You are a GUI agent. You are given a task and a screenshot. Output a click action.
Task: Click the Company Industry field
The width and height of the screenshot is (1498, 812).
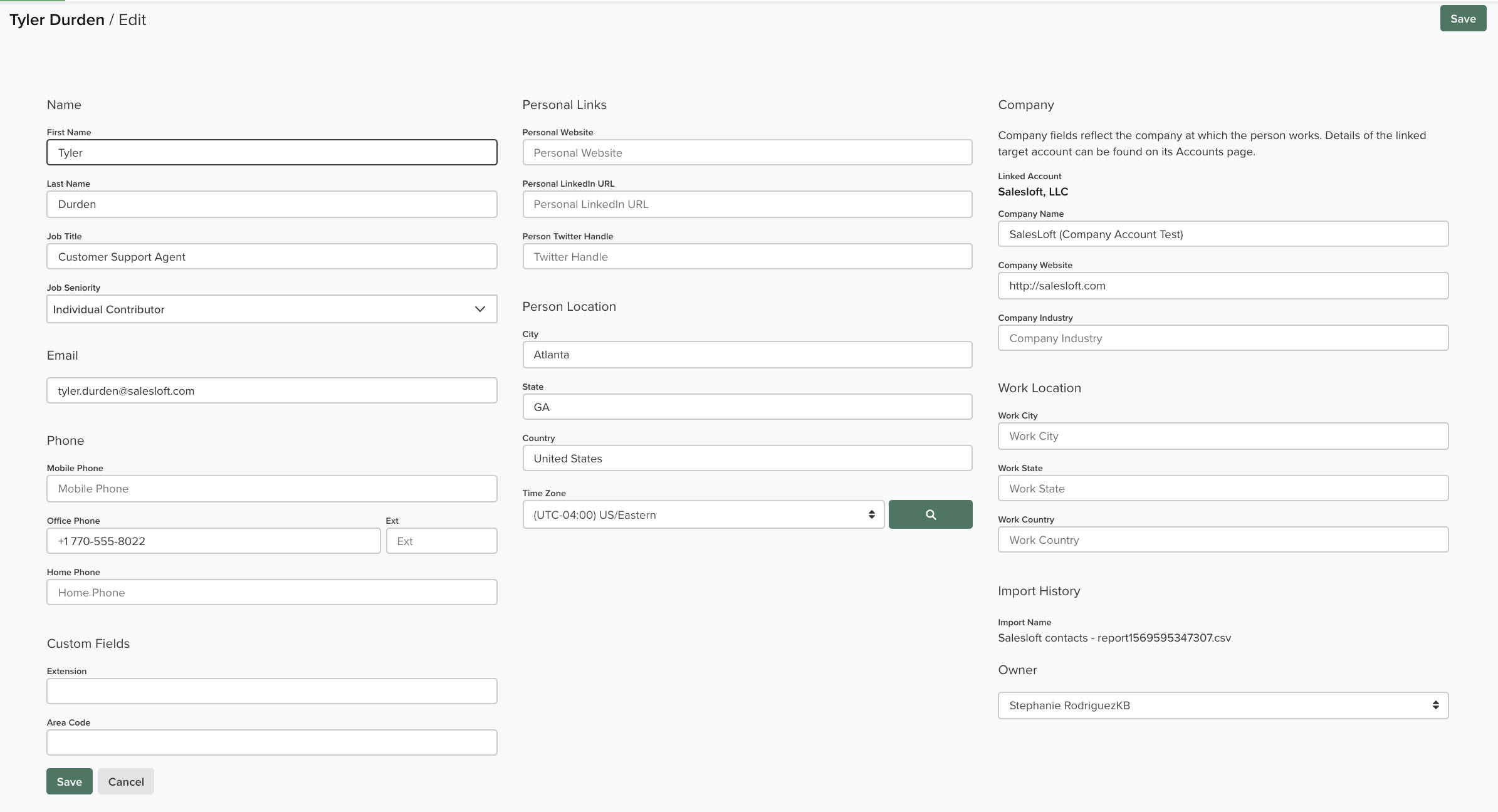click(1222, 338)
